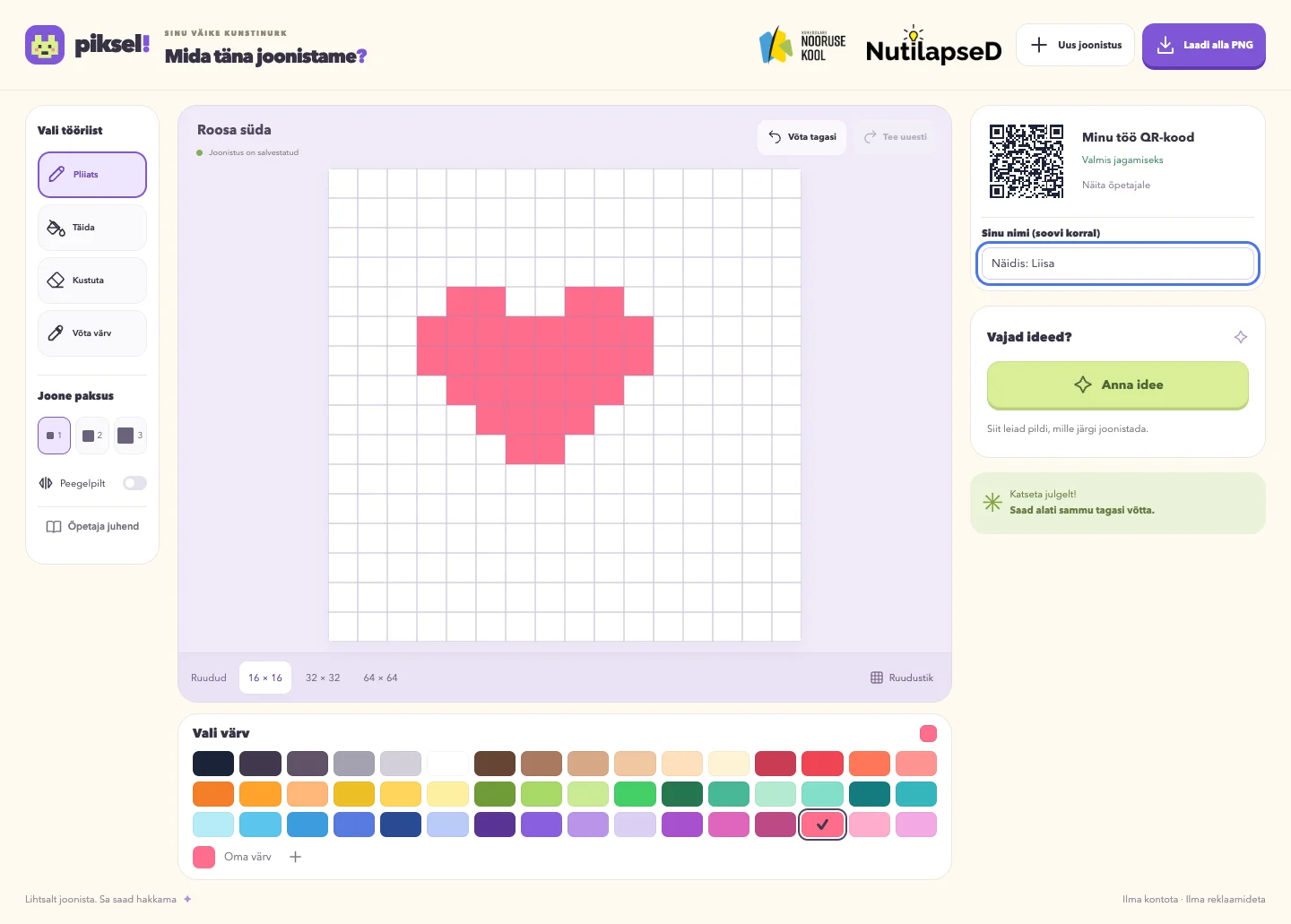Switch canvas to 16 × 16 grid
1291x924 pixels.
pos(265,678)
